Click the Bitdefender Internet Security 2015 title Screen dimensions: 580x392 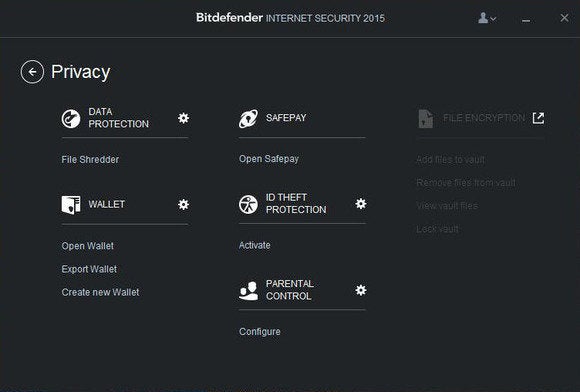click(x=290, y=18)
